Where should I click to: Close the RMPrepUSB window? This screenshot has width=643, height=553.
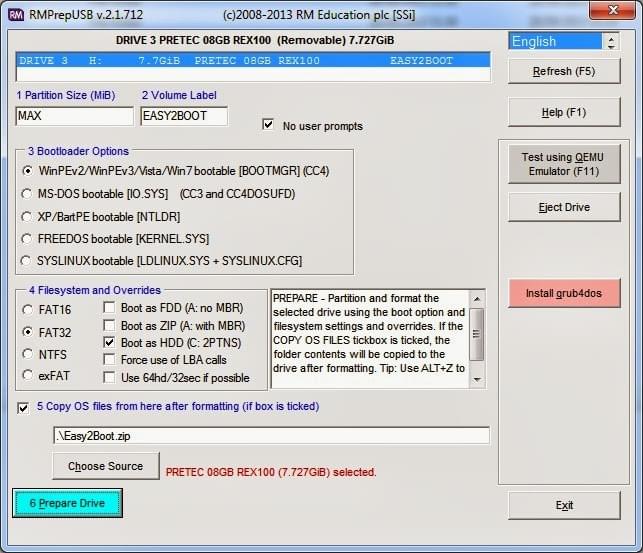coord(613,10)
